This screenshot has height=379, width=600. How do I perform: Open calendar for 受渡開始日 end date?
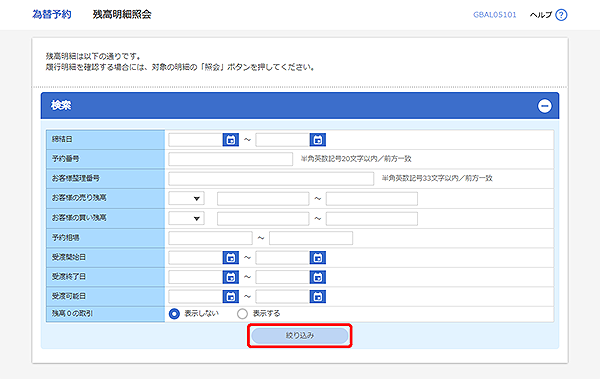point(318,258)
